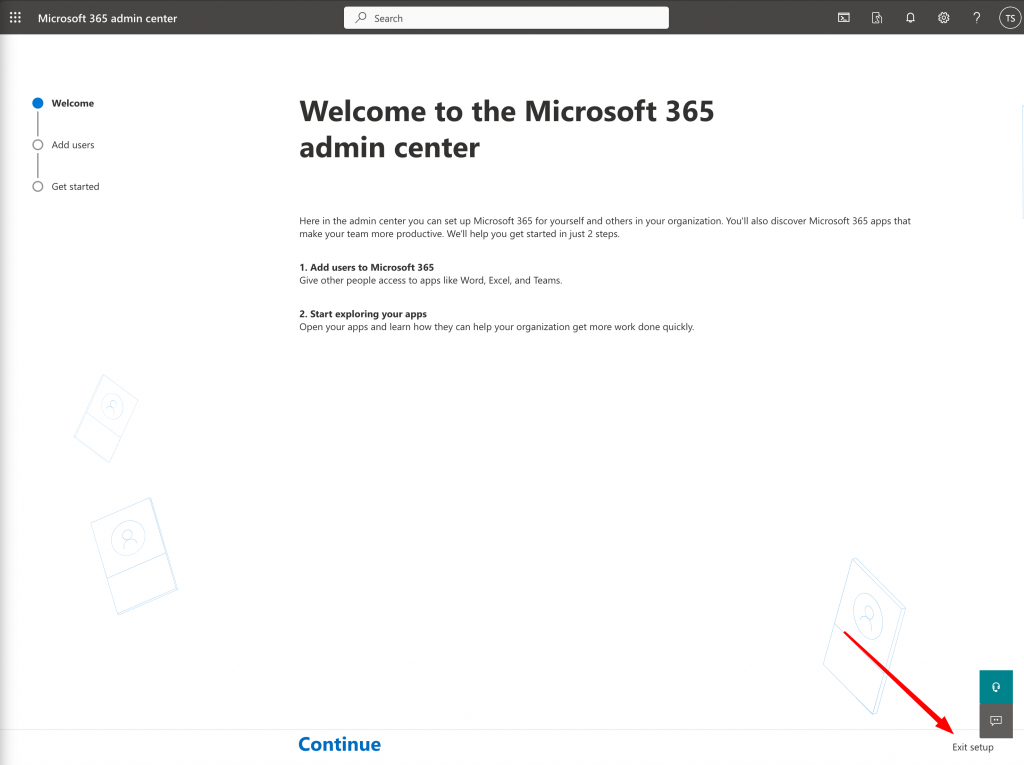The image size is (1024, 765).
Task: Click the vertical scrollbar on right edge
Action: [x=1021, y=160]
